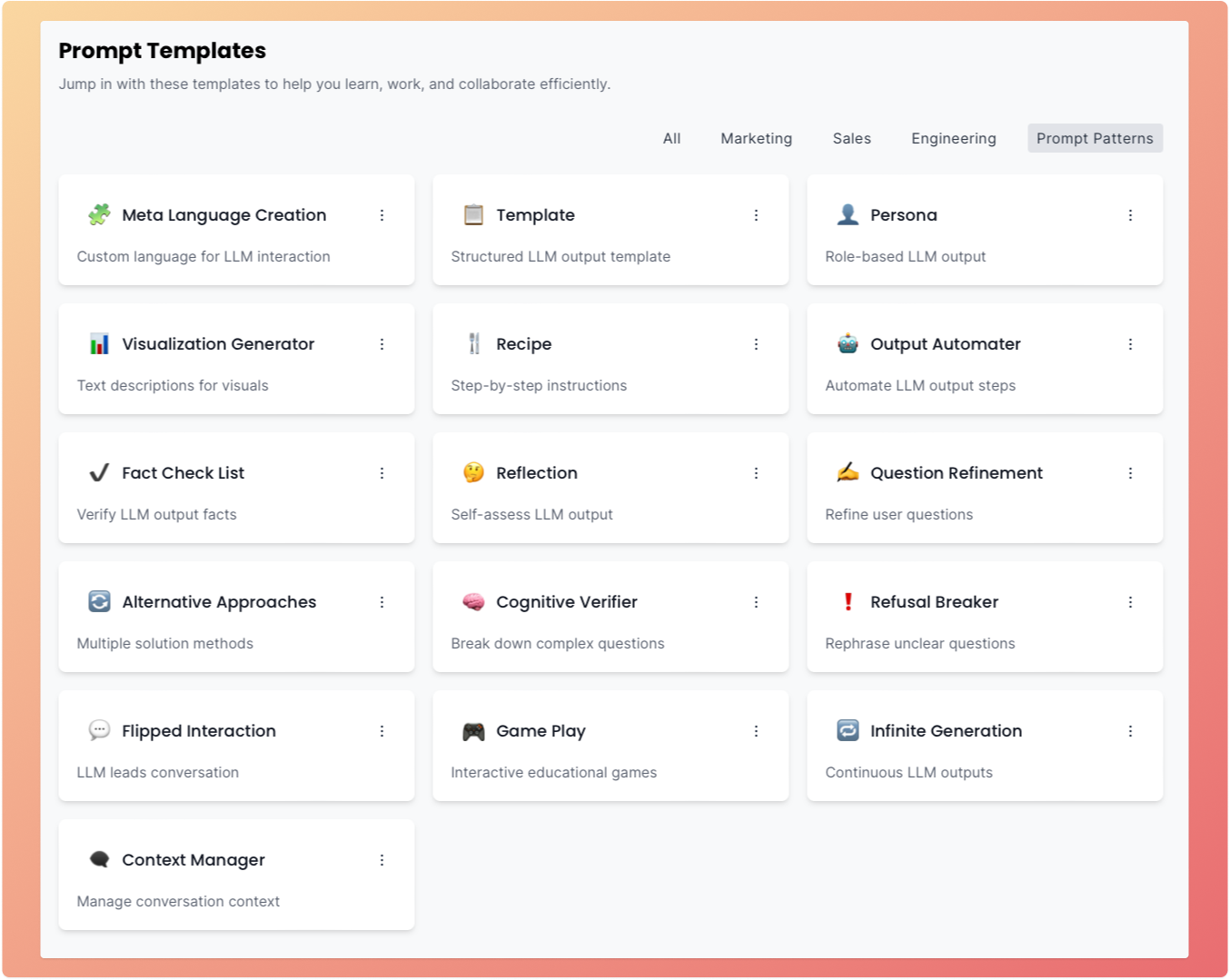Select the All templates filter
This screenshot has height=980, width=1230.
671,138
